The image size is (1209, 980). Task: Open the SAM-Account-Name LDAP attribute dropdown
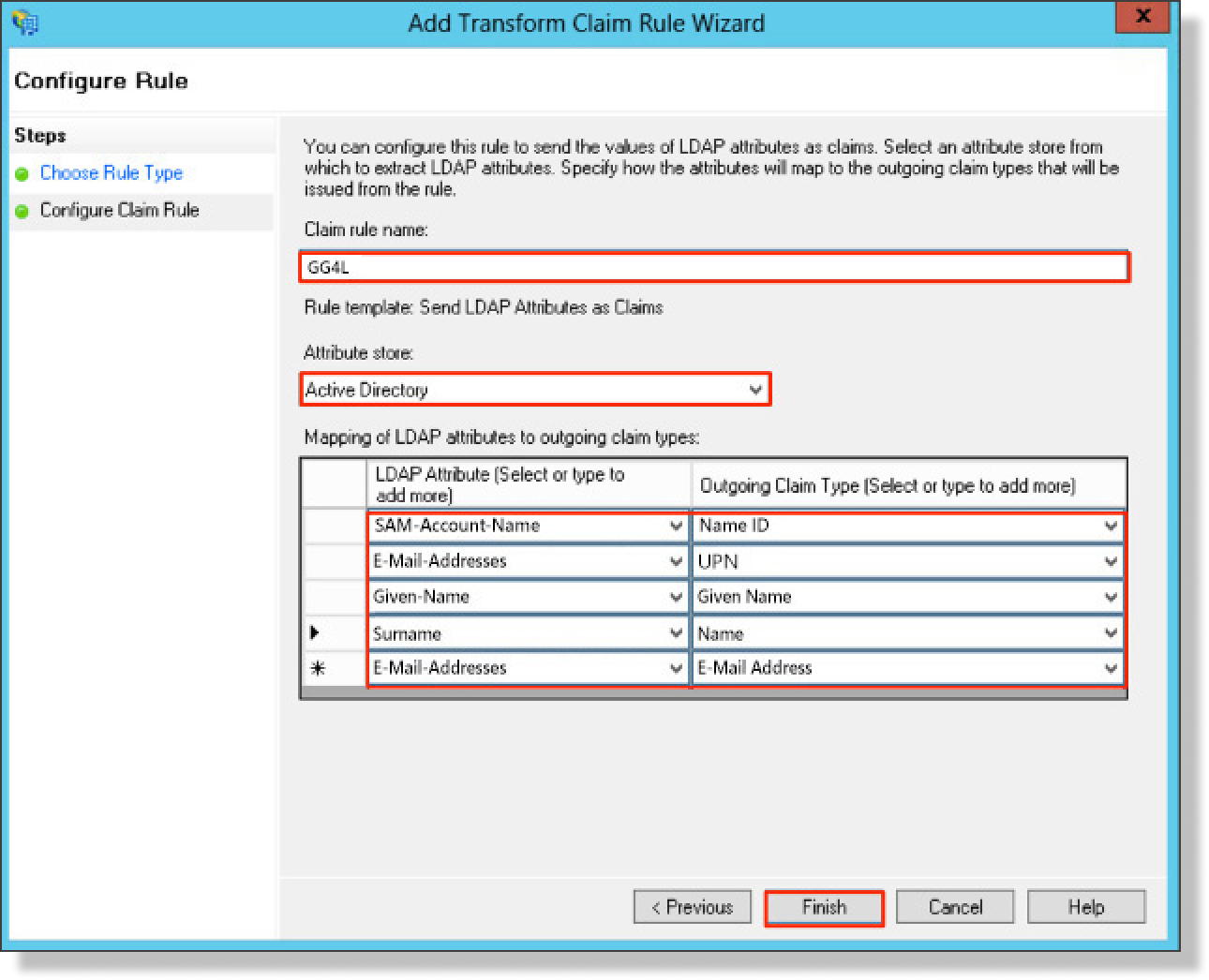pos(676,527)
